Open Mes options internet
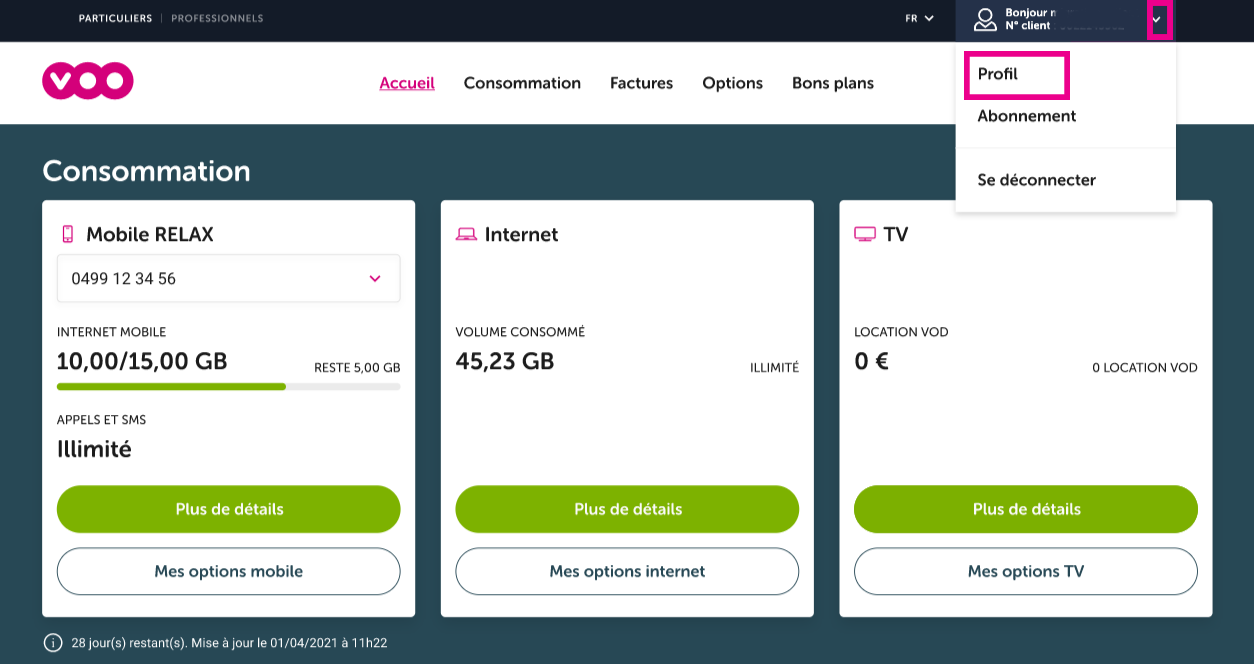Viewport: 1254px width, 664px height. click(x=627, y=571)
